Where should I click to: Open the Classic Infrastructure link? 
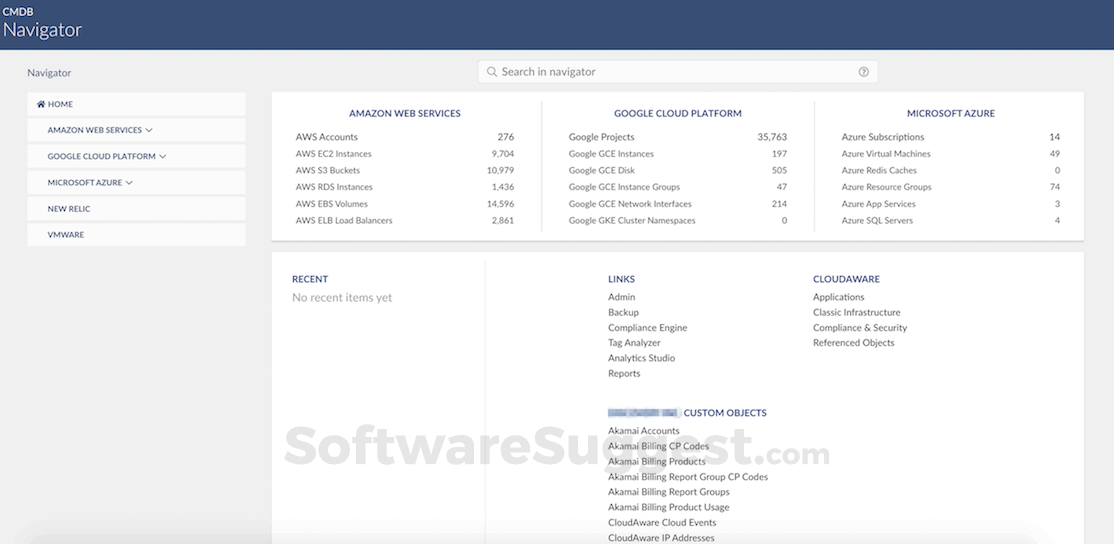tap(856, 312)
